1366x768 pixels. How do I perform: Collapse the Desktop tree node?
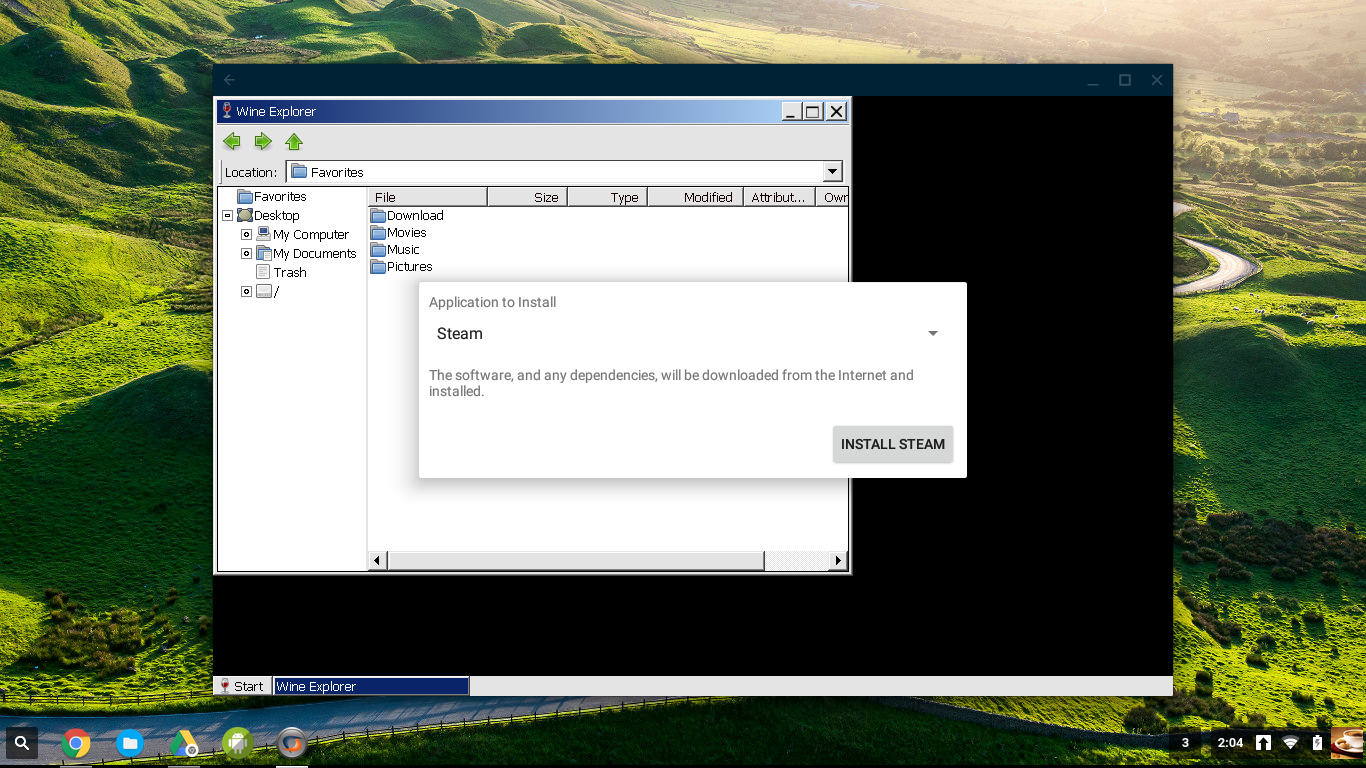coord(227,215)
